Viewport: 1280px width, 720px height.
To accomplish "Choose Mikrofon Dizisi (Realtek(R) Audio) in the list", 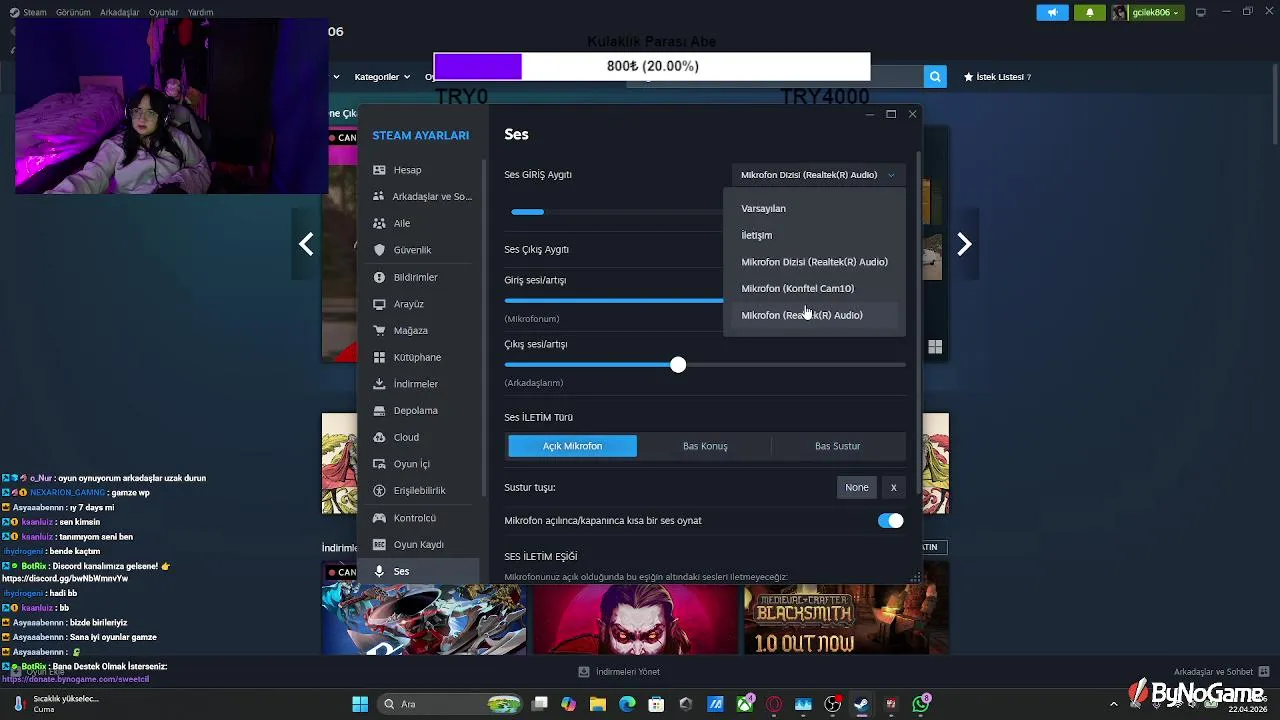I will [x=814, y=262].
